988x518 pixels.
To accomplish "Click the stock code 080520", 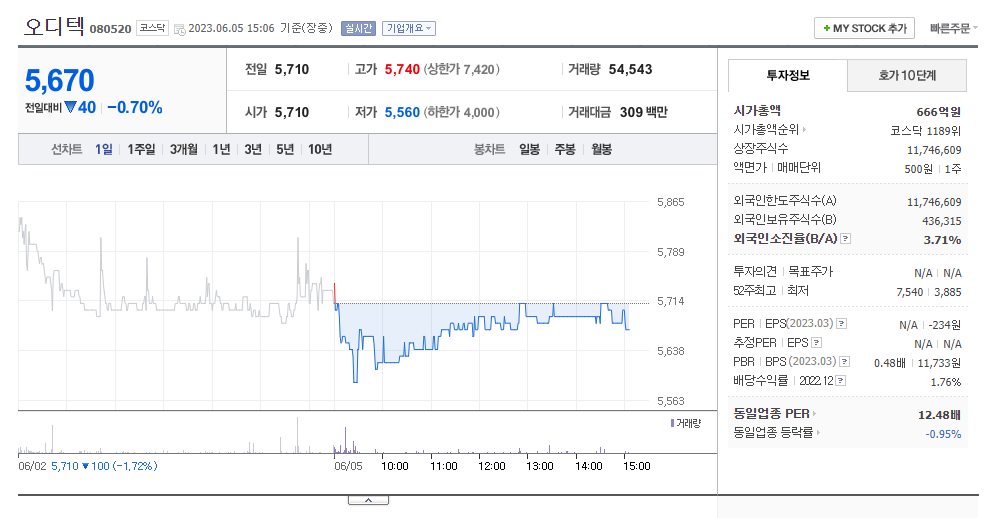I will [x=110, y=29].
